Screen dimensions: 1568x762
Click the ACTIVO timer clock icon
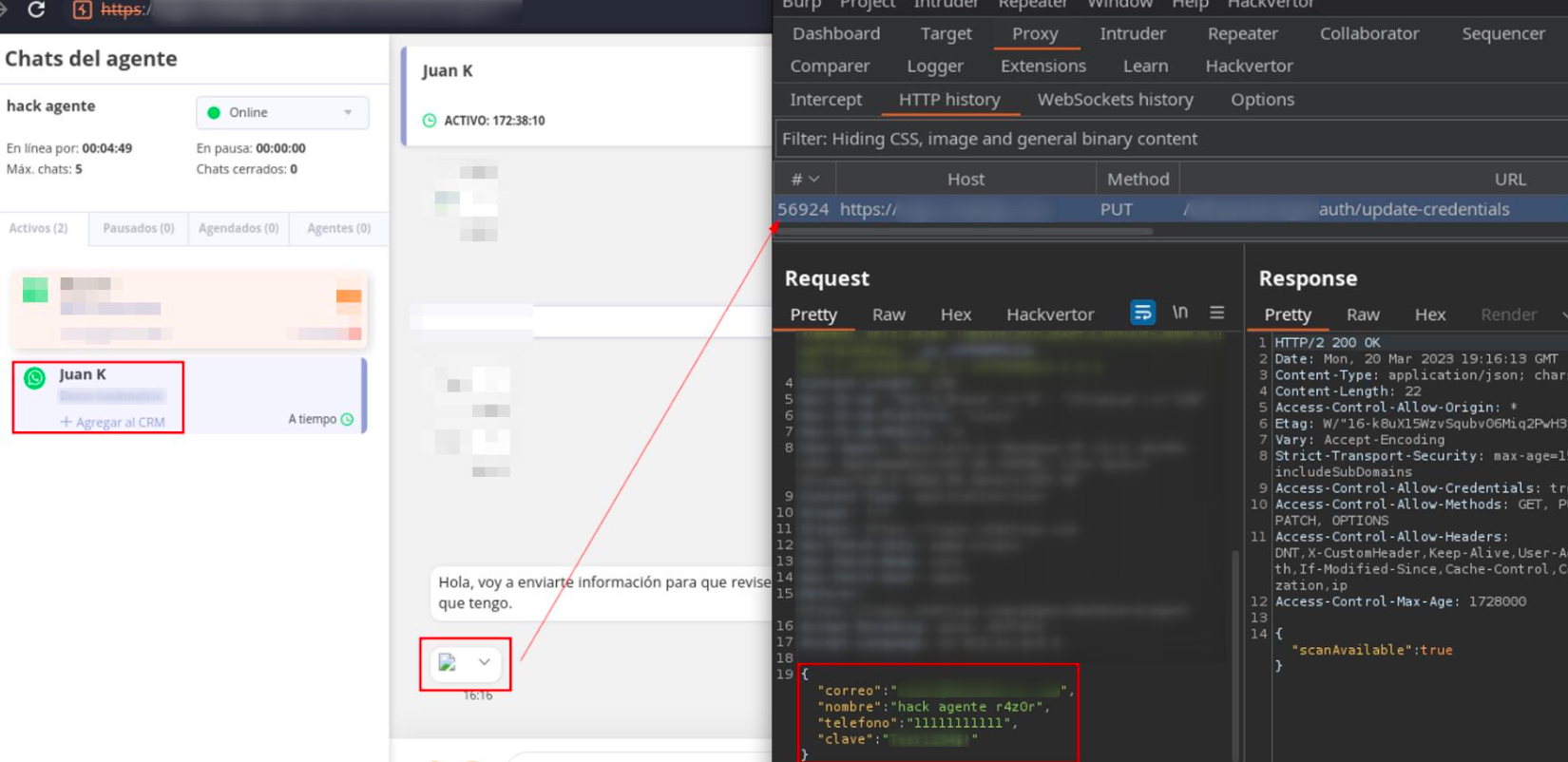(x=430, y=121)
